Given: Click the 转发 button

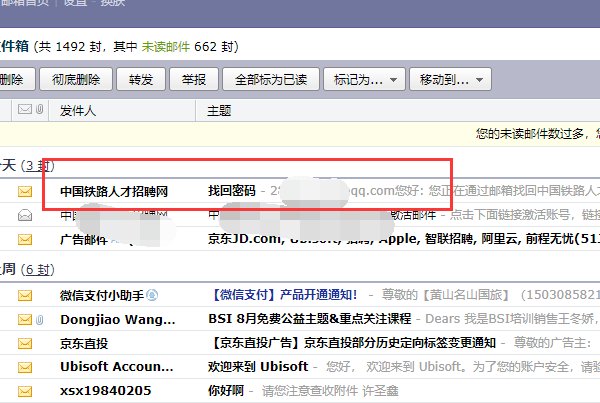Looking at the screenshot, I should coord(141,79).
